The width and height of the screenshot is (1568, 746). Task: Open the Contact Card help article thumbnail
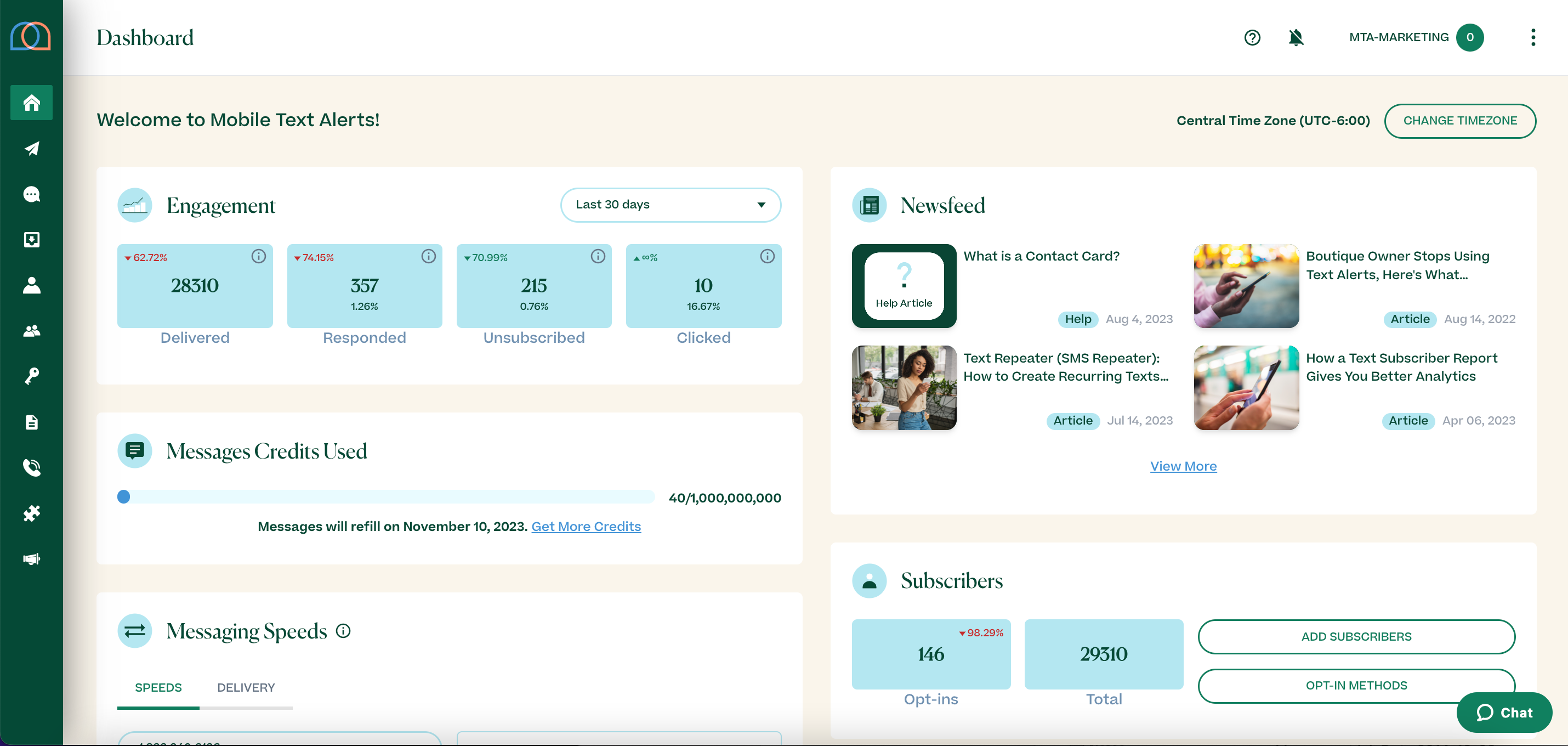904,286
